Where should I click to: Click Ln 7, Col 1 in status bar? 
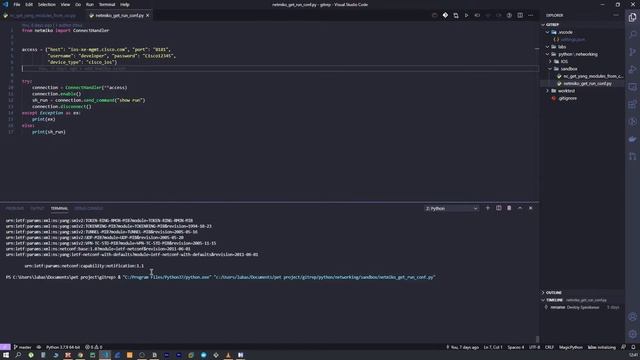pos(493,347)
